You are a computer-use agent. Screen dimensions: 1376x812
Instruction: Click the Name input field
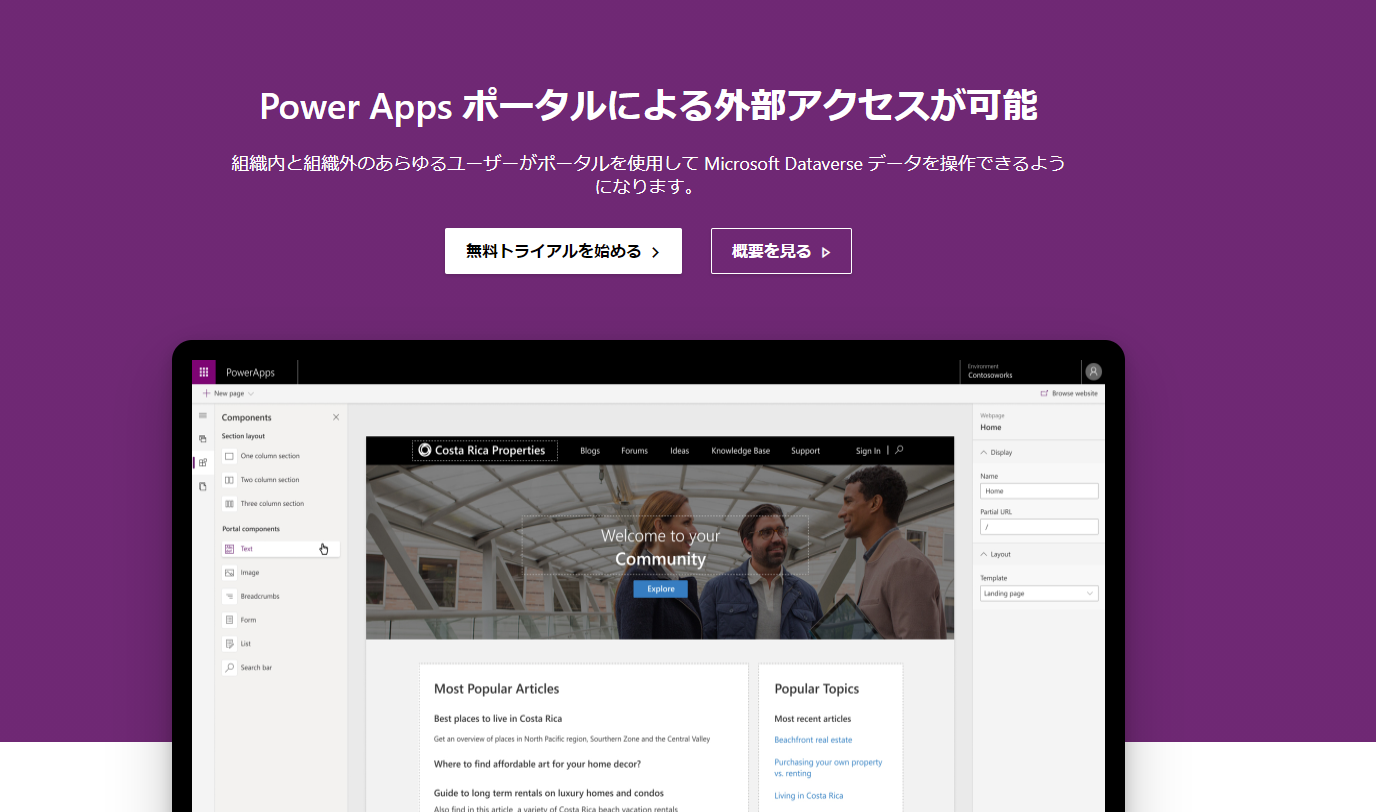pyautogui.click(x=1039, y=491)
